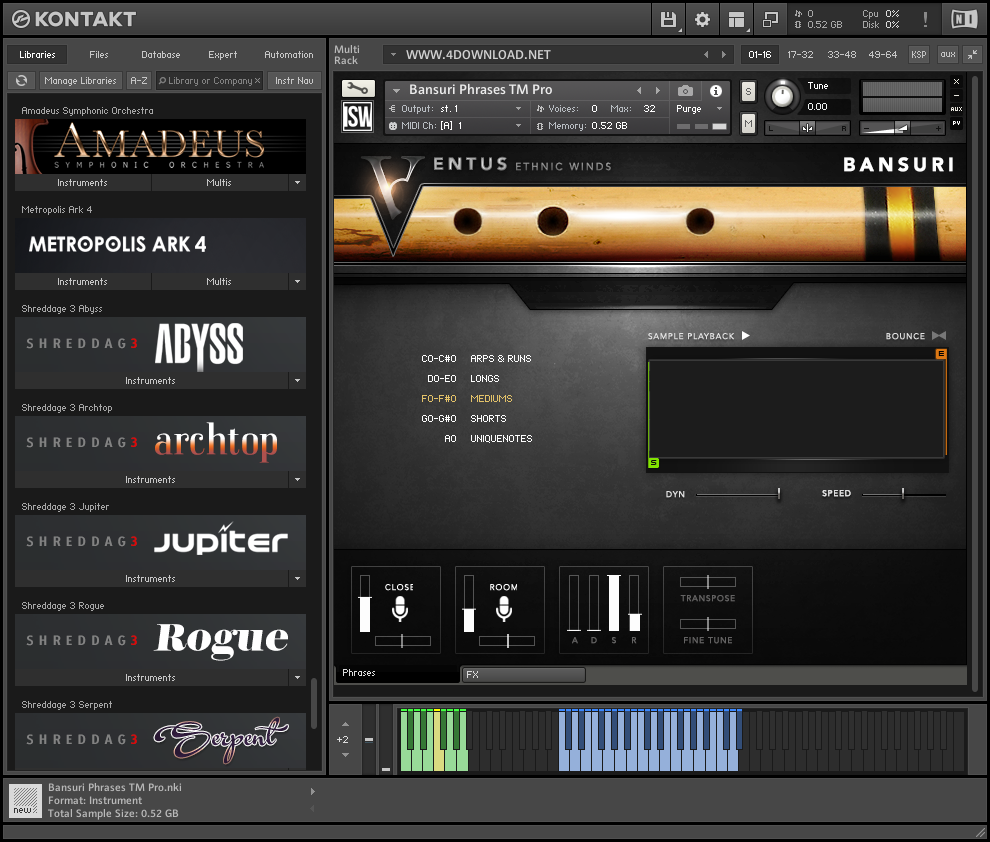Open the FX tab
The height and width of the screenshot is (842, 990).
tap(523, 675)
